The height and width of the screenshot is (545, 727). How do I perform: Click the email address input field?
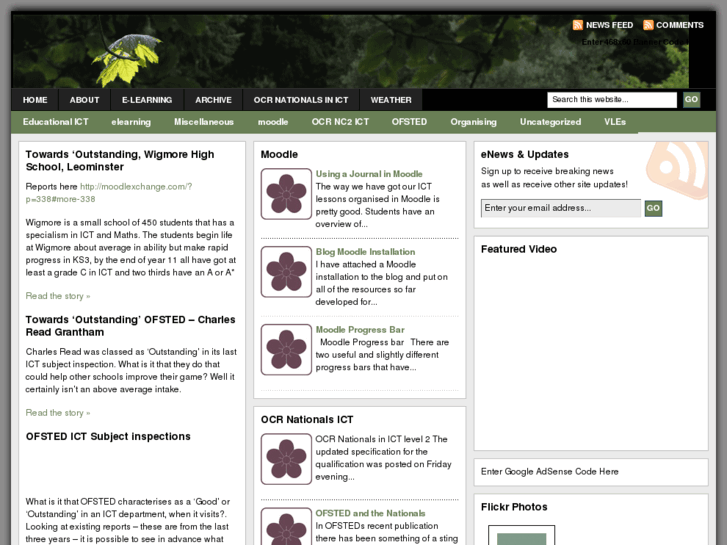(x=561, y=208)
